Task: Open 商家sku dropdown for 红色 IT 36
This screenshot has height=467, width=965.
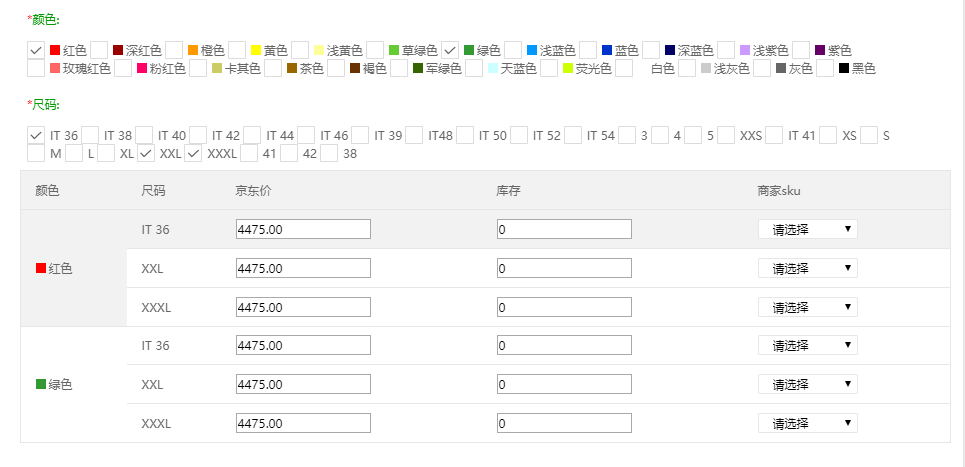Action: click(807, 229)
